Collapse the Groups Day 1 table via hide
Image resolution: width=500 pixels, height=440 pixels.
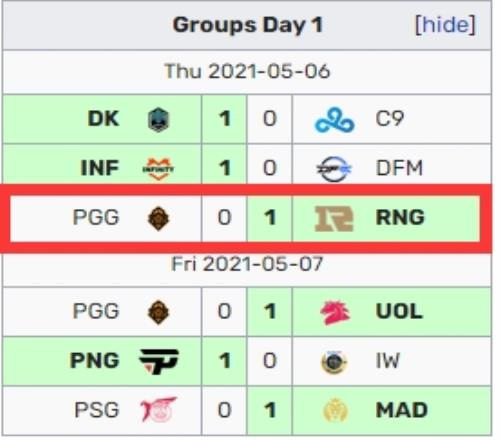pyautogui.click(x=445, y=25)
